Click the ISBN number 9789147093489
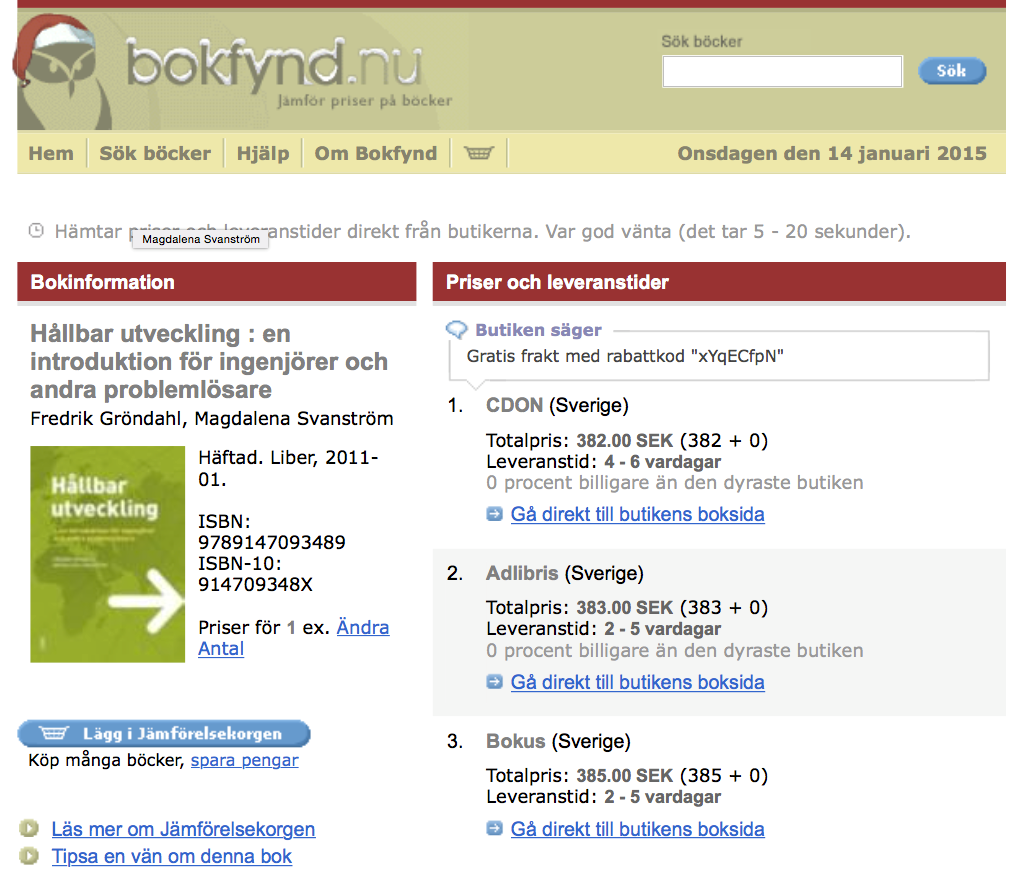Viewport: 1022px width, 871px height. pos(272,542)
